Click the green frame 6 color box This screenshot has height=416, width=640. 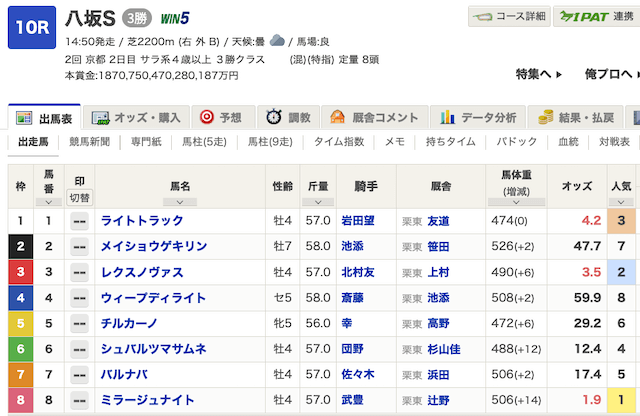(x=21, y=349)
